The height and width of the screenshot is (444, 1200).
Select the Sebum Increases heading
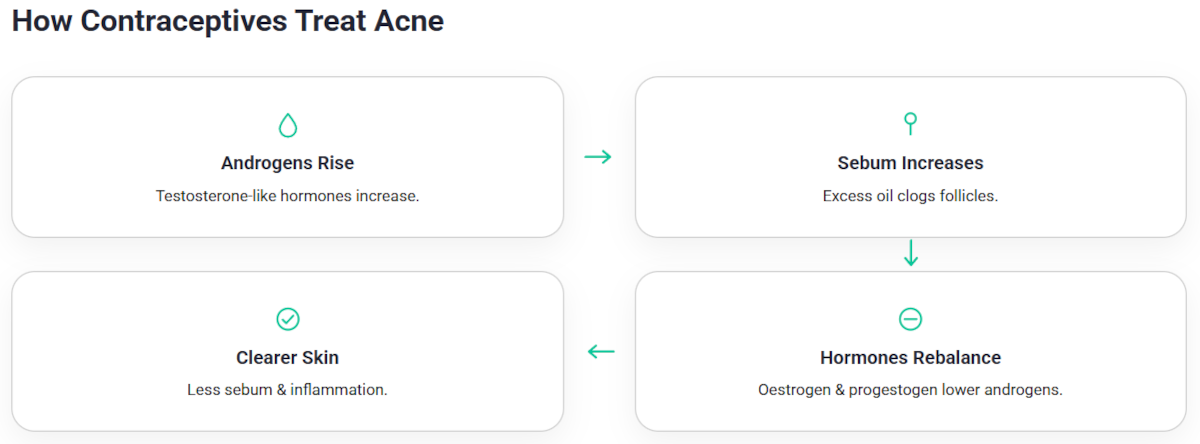tap(910, 163)
